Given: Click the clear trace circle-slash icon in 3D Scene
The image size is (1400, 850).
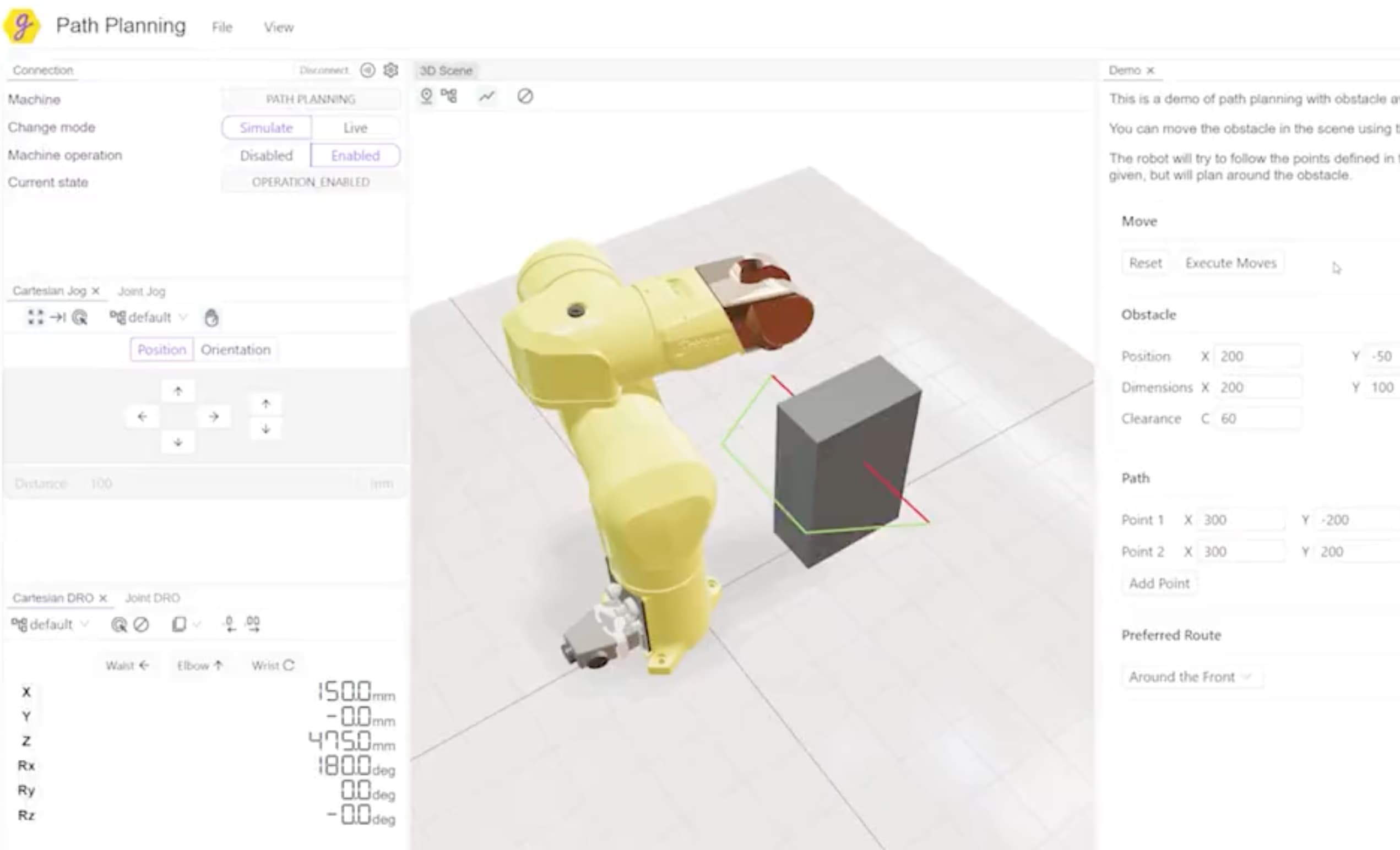Looking at the screenshot, I should 524,96.
